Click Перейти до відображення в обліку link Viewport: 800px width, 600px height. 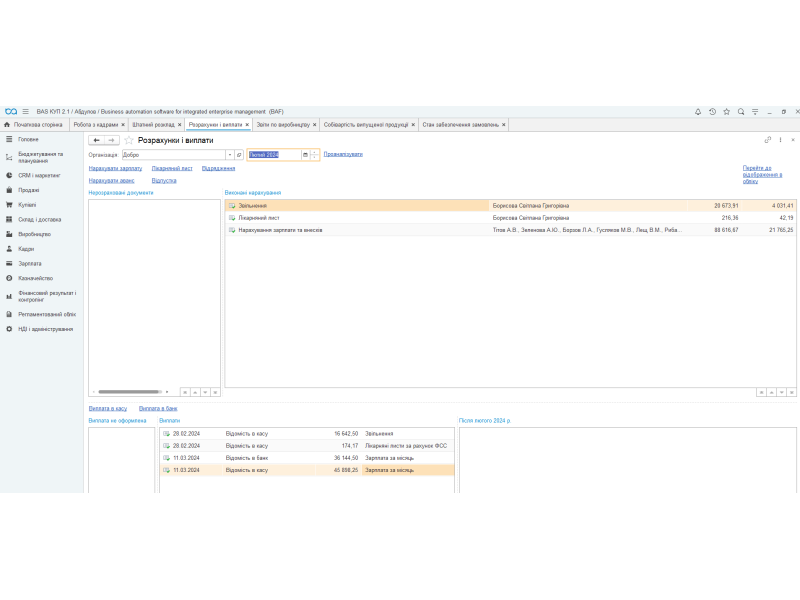pyautogui.click(x=762, y=174)
